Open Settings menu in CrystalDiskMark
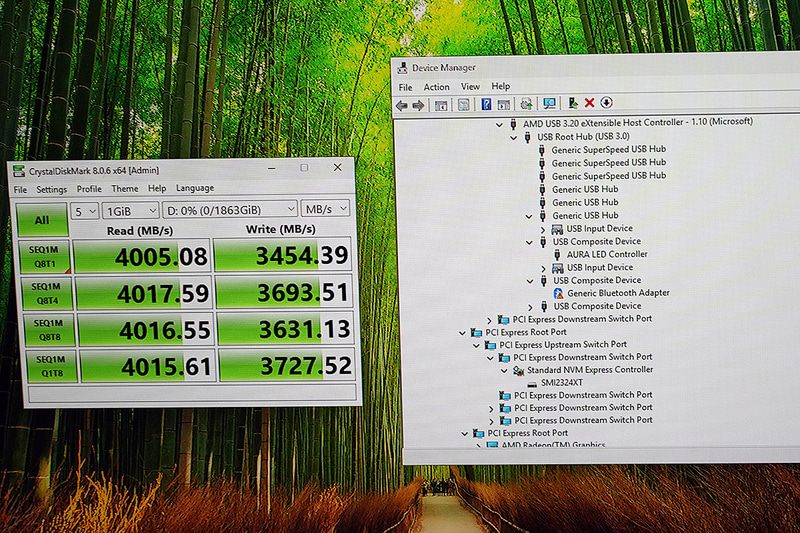Screen dimensions: 800x533 [52, 189]
